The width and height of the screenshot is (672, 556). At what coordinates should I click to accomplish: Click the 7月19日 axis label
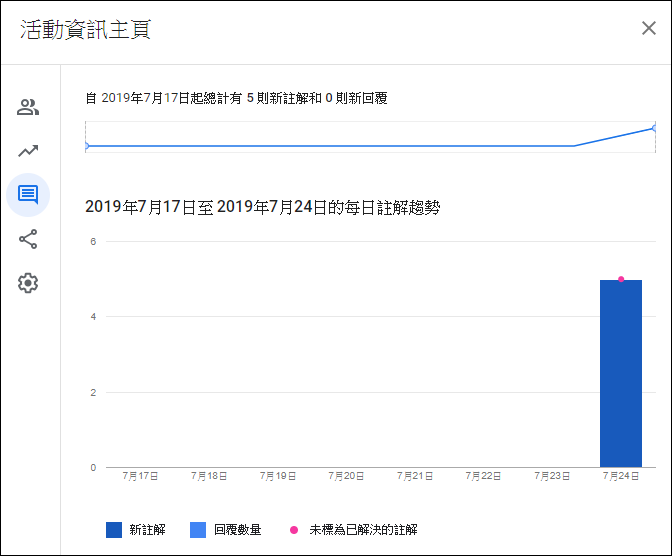[x=278, y=476]
